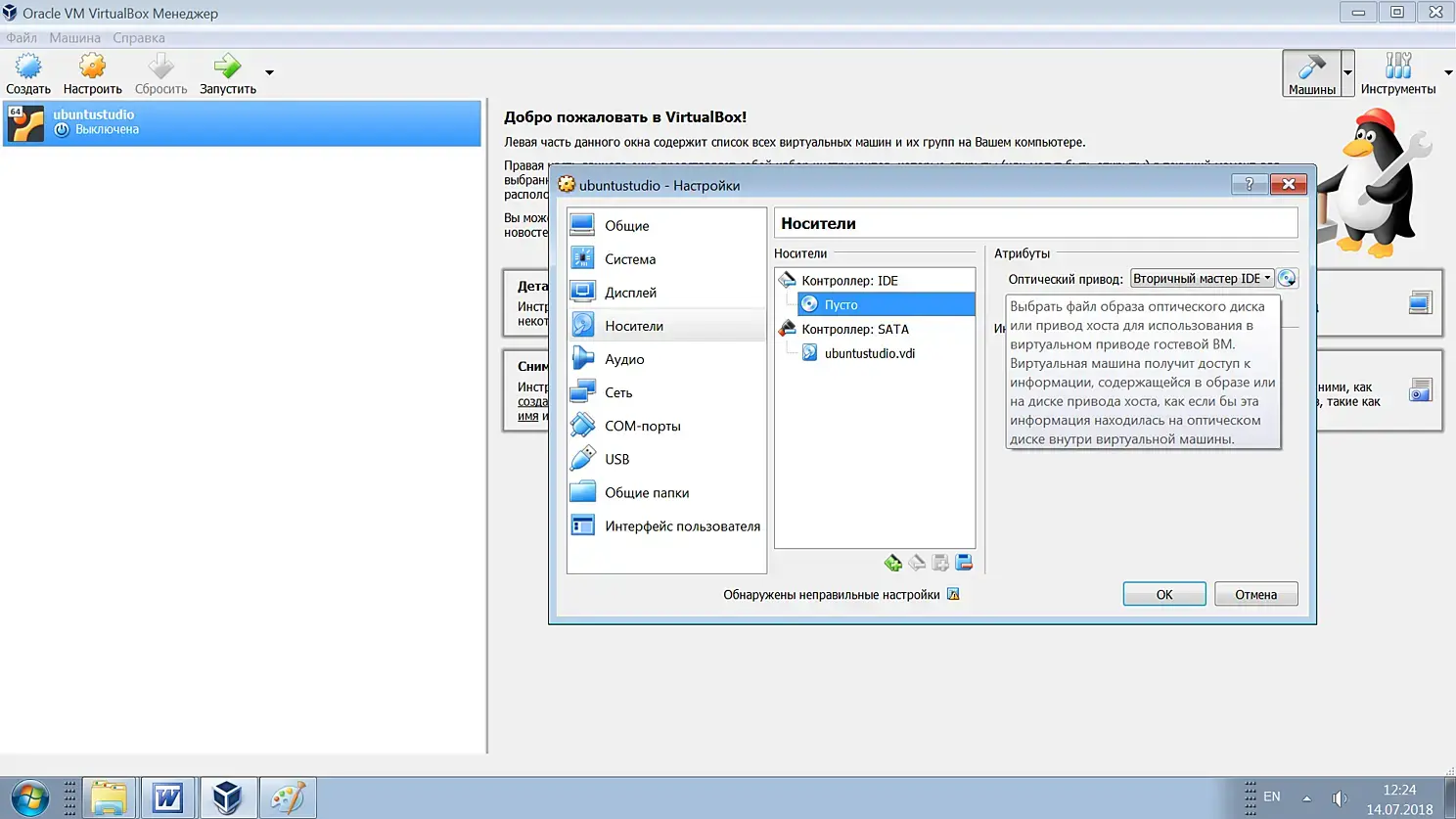Start the VM with the Запустить arrow icon
The height and width of the screenshot is (819, 1456).
pyautogui.click(x=228, y=74)
